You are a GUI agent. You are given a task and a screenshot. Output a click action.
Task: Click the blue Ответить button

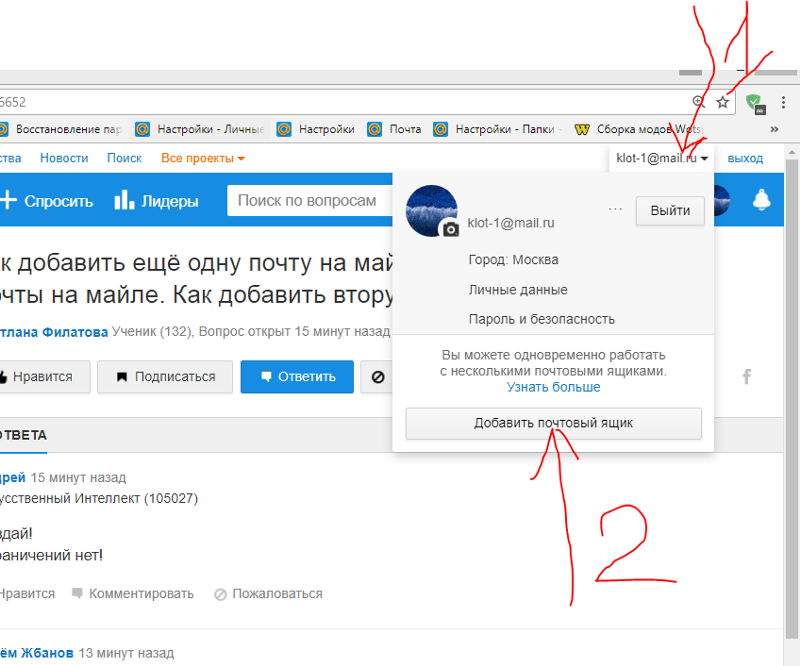pyautogui.click(x=297, y=377)
